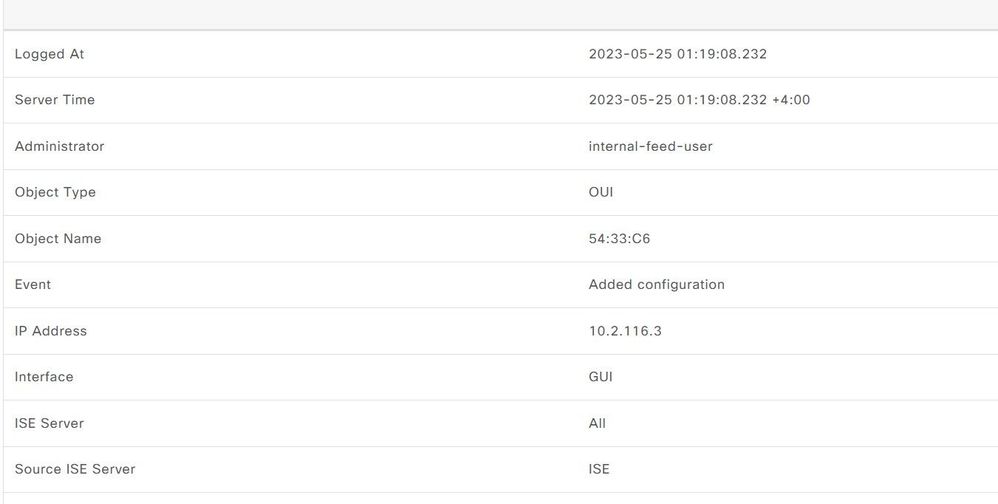Click the Logged At label
This screenshot has width=998, height=504.
(x=49, y=54)
